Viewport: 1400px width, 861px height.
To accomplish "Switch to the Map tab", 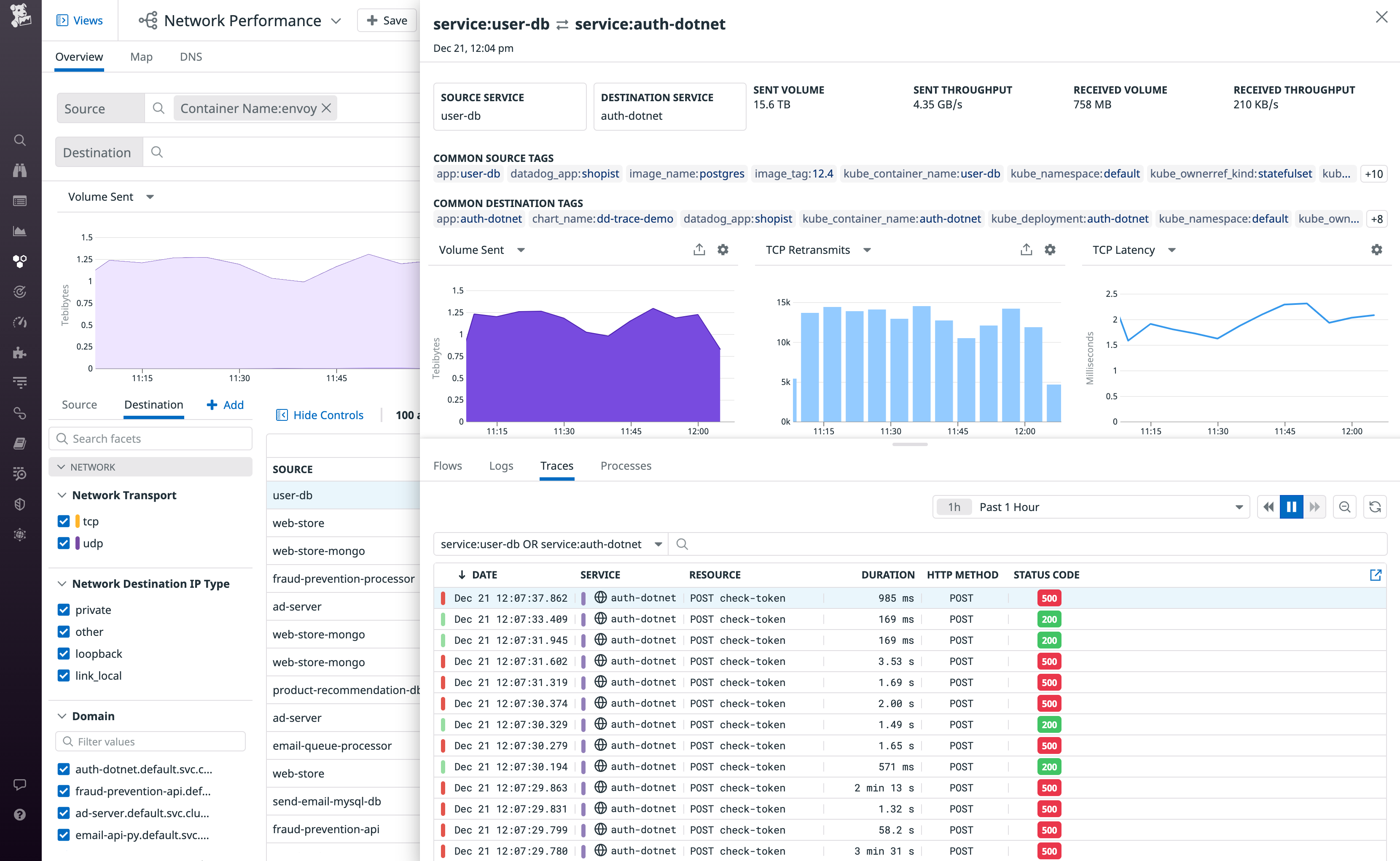I will 141,57.
